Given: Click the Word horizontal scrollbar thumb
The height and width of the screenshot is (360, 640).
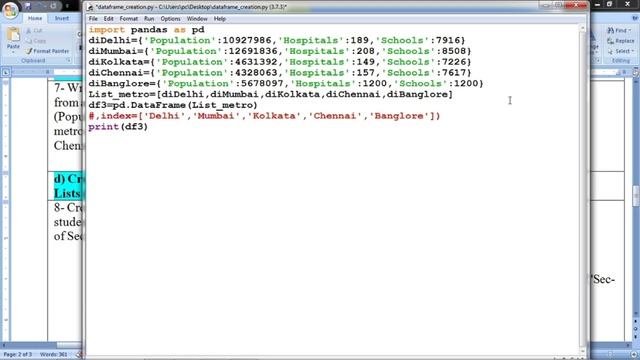Looking at the screenshot, I should 69,345.
